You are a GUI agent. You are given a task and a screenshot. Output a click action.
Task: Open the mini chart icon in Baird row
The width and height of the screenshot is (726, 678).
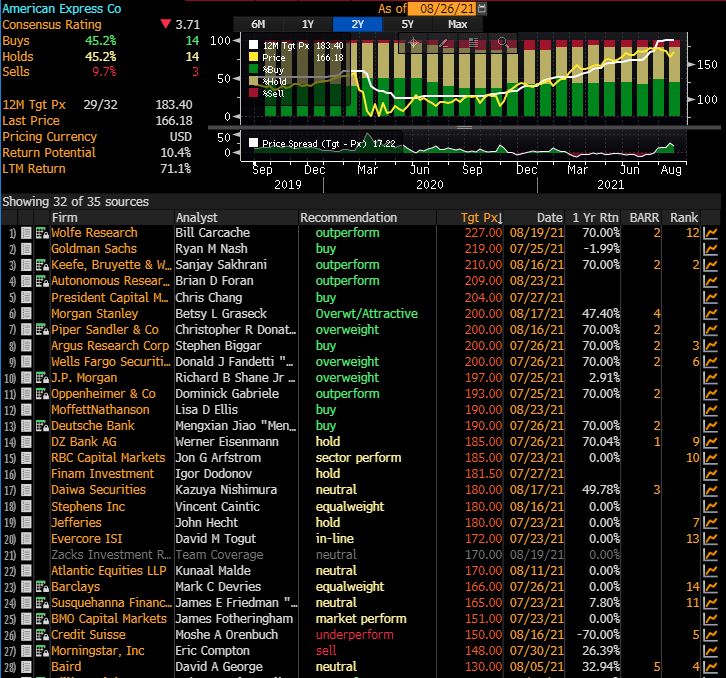tap(711, 667)
